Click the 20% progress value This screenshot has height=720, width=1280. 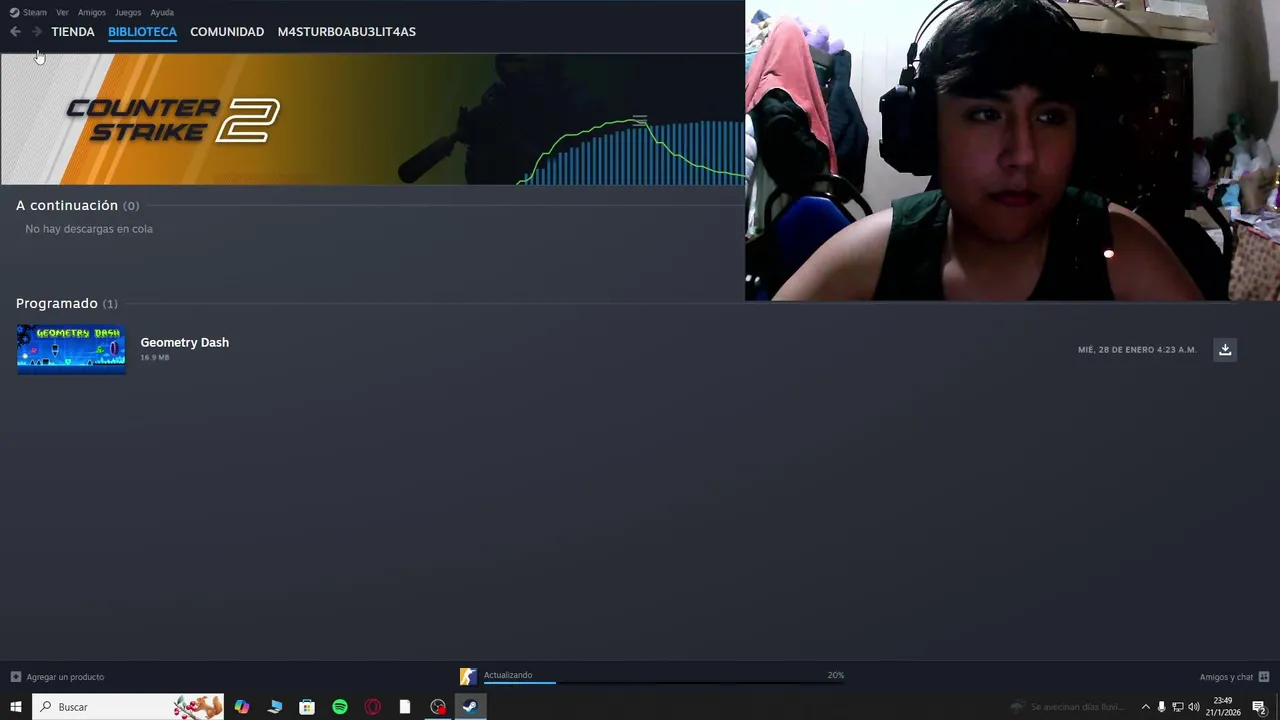tap(836, 675)
